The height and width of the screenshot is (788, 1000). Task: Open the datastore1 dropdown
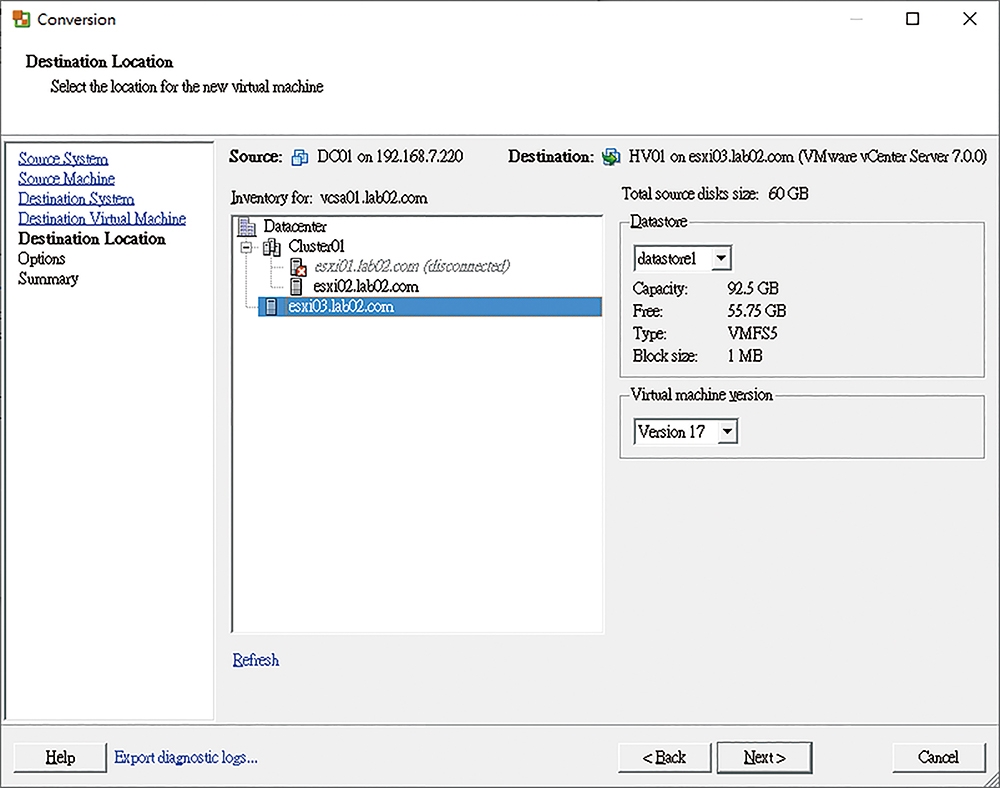point(721,258)
